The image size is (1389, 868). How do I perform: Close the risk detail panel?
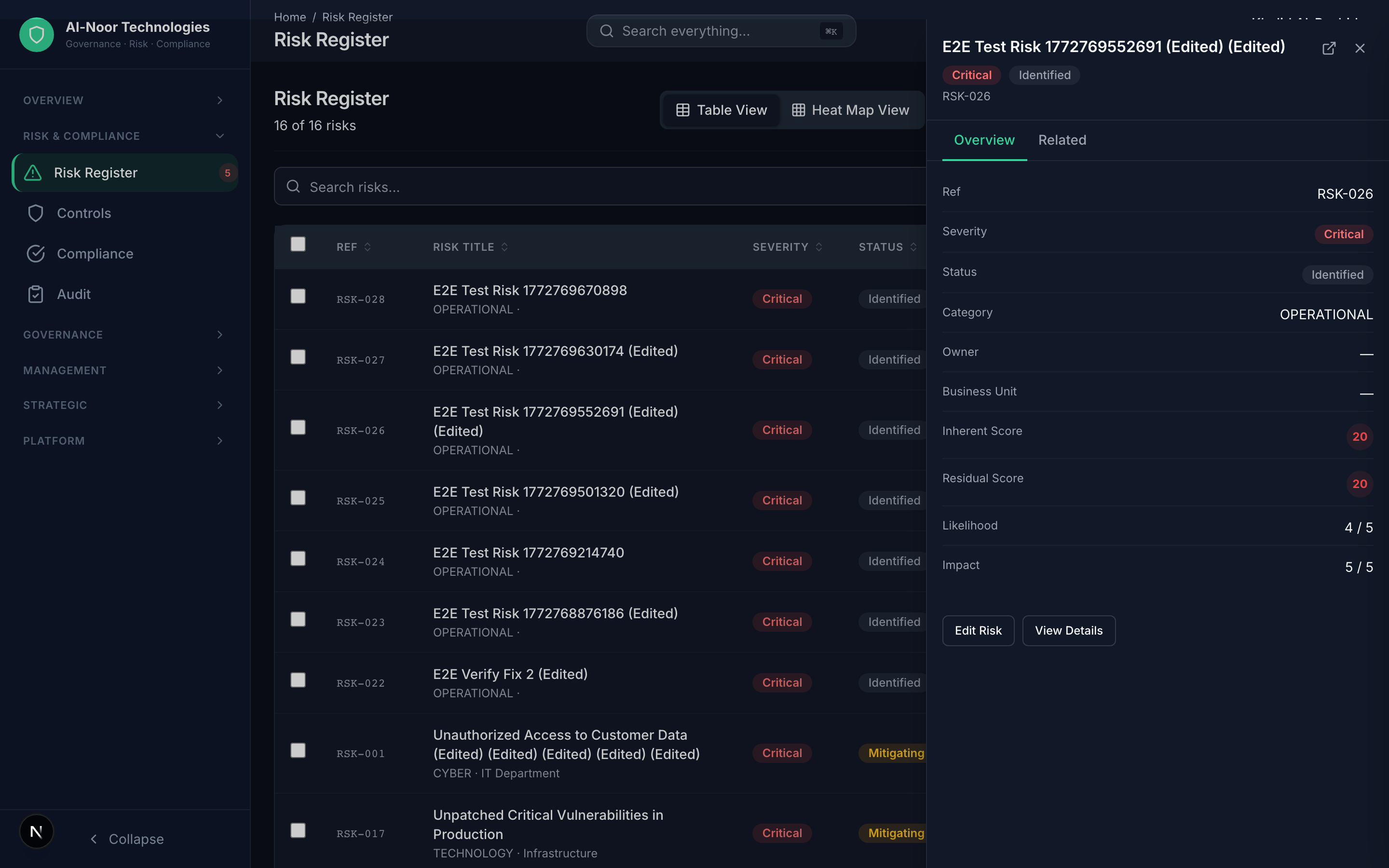point(1360,48)
